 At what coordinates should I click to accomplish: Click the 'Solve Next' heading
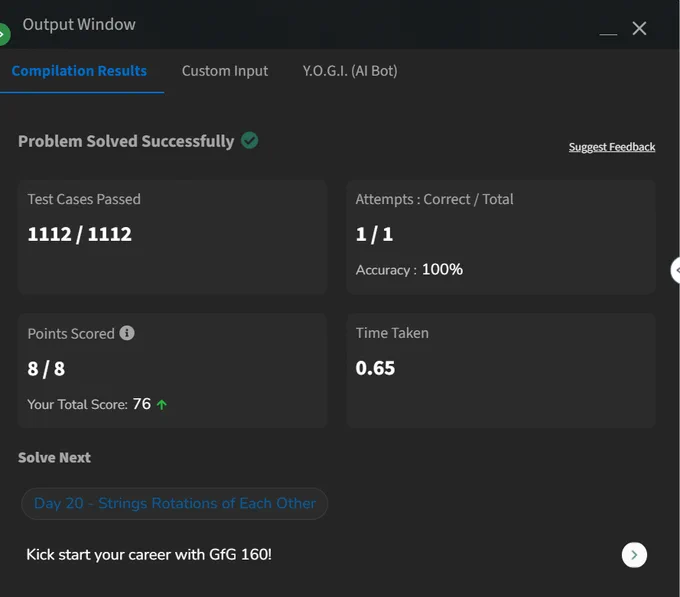tap(55, 457)
